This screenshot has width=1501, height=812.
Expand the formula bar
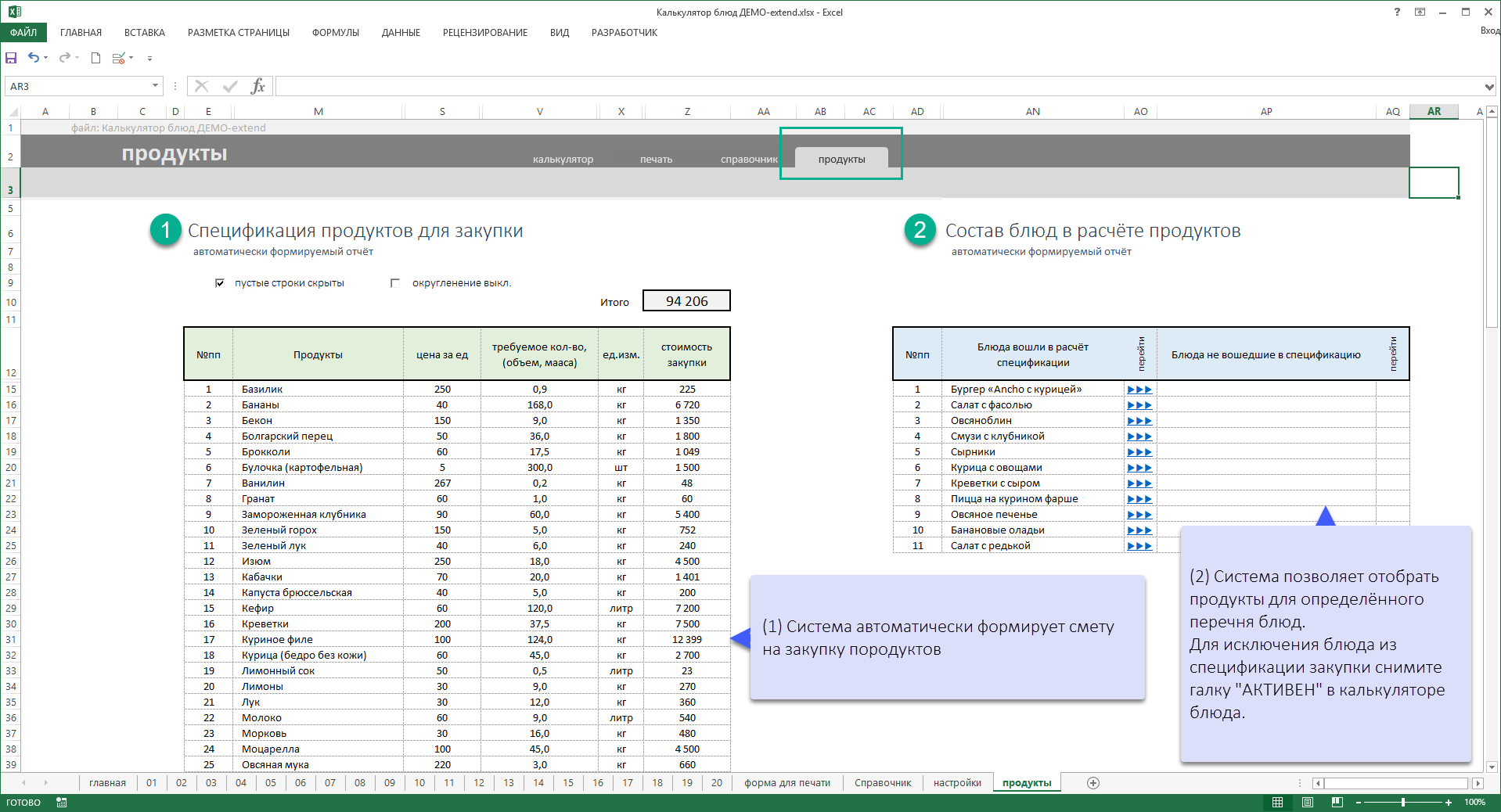pos(1489,87)
